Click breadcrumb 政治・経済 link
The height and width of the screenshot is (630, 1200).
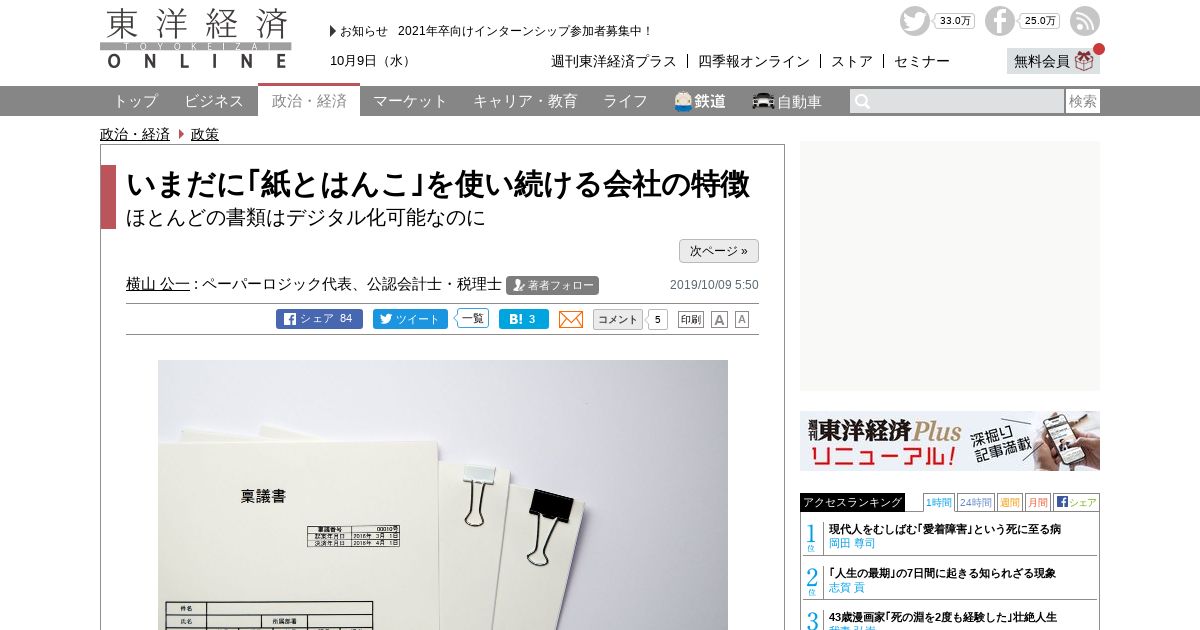coord(135,134)
